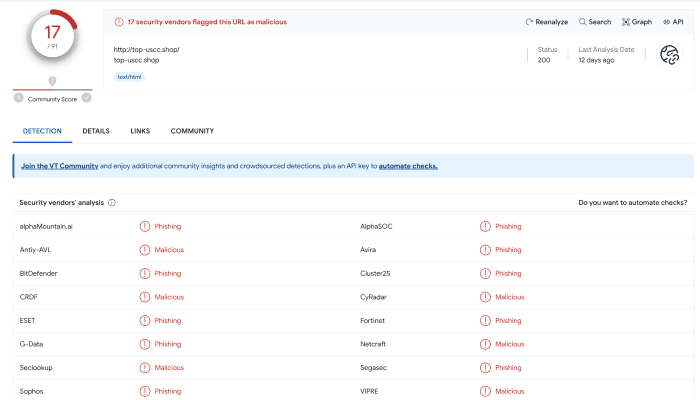
Task: Click the ESET vendor name
Action: click(27, 321)
